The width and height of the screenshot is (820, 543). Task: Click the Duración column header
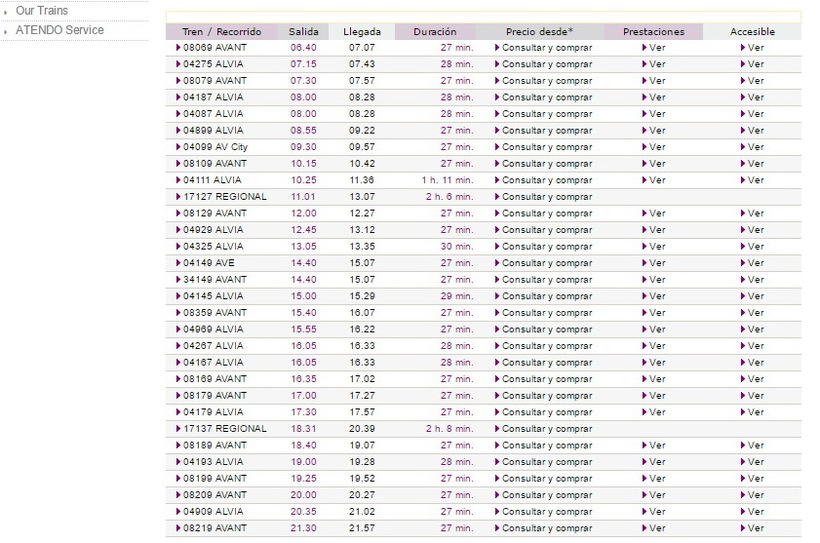(x=435, y=32)
